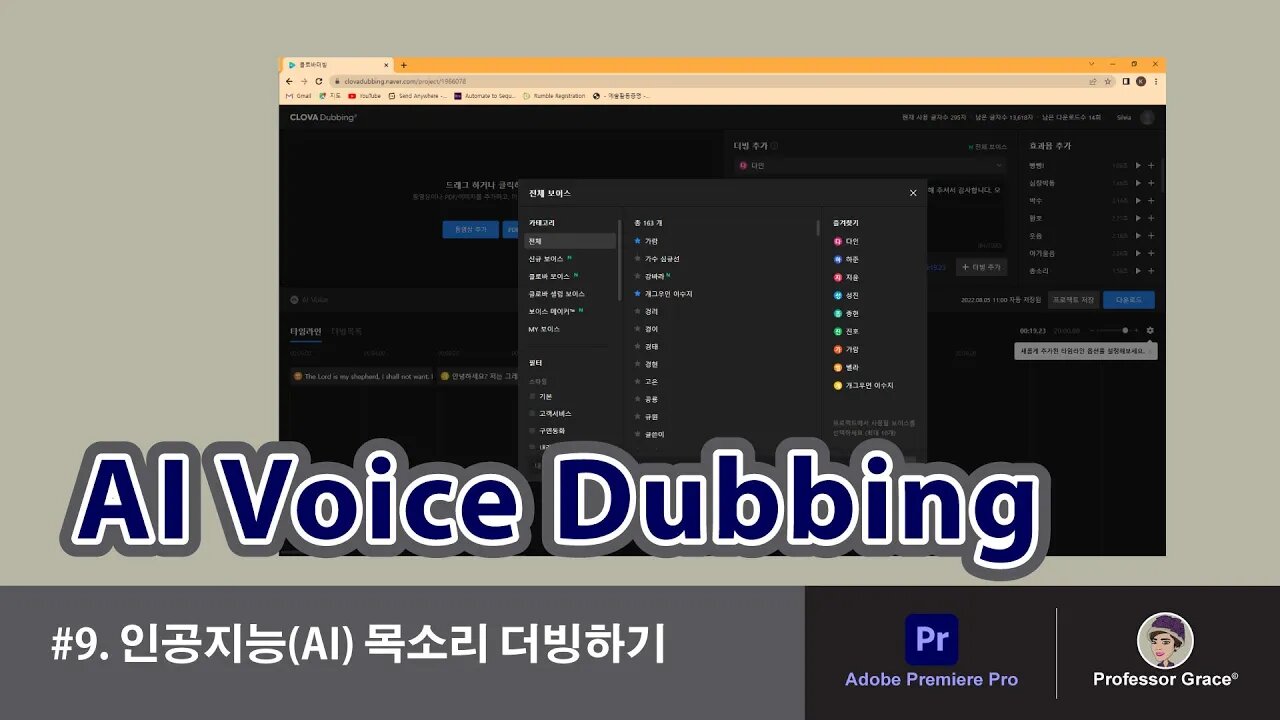The height and width of the screenshot is (720, 1280).
Task: Close the 전체 보이스 dialog
Action: click(x=913, y=193)
